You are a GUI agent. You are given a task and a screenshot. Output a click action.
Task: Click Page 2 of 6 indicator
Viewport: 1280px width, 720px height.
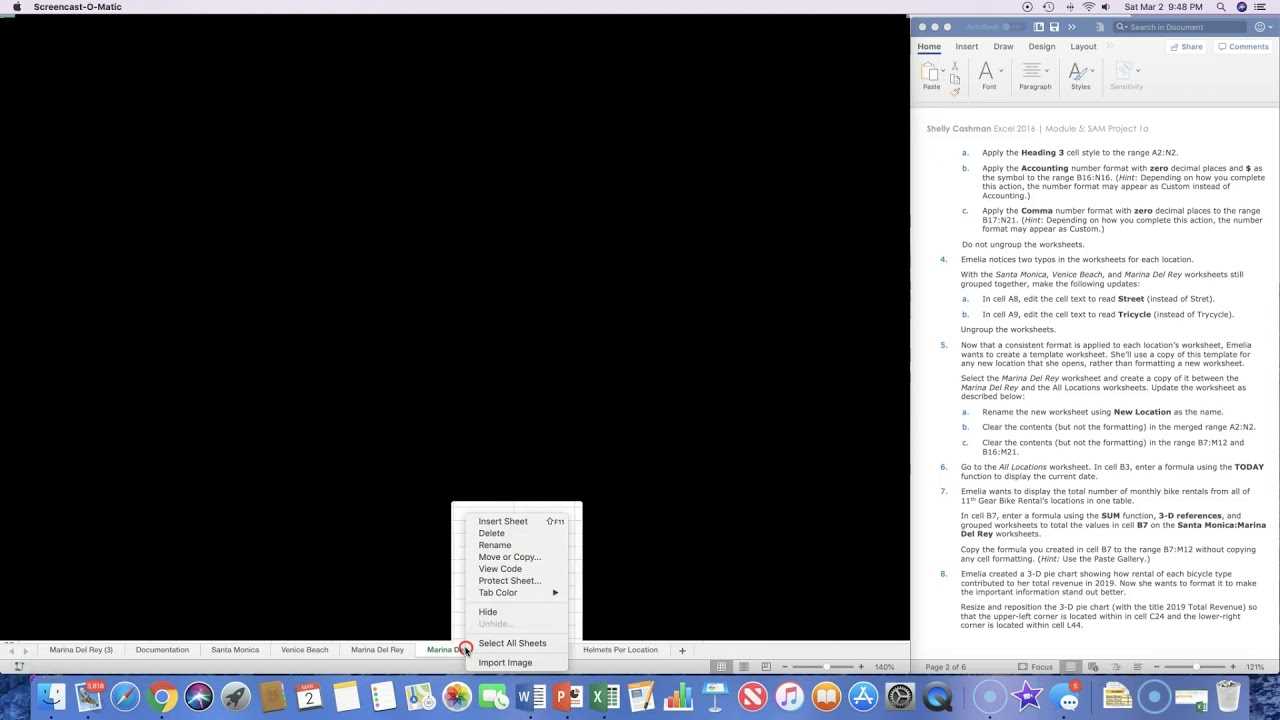[945, 667]
